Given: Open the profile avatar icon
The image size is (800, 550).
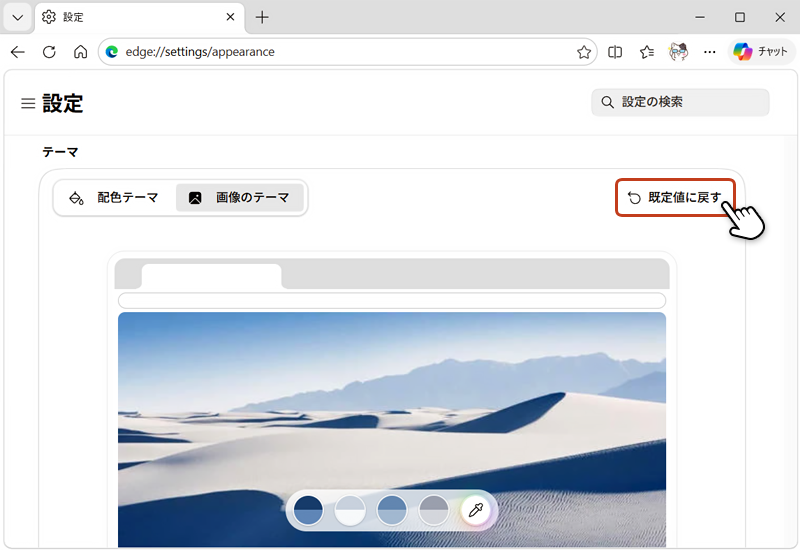Looking at the screenshot, I should tap(678, 52).
